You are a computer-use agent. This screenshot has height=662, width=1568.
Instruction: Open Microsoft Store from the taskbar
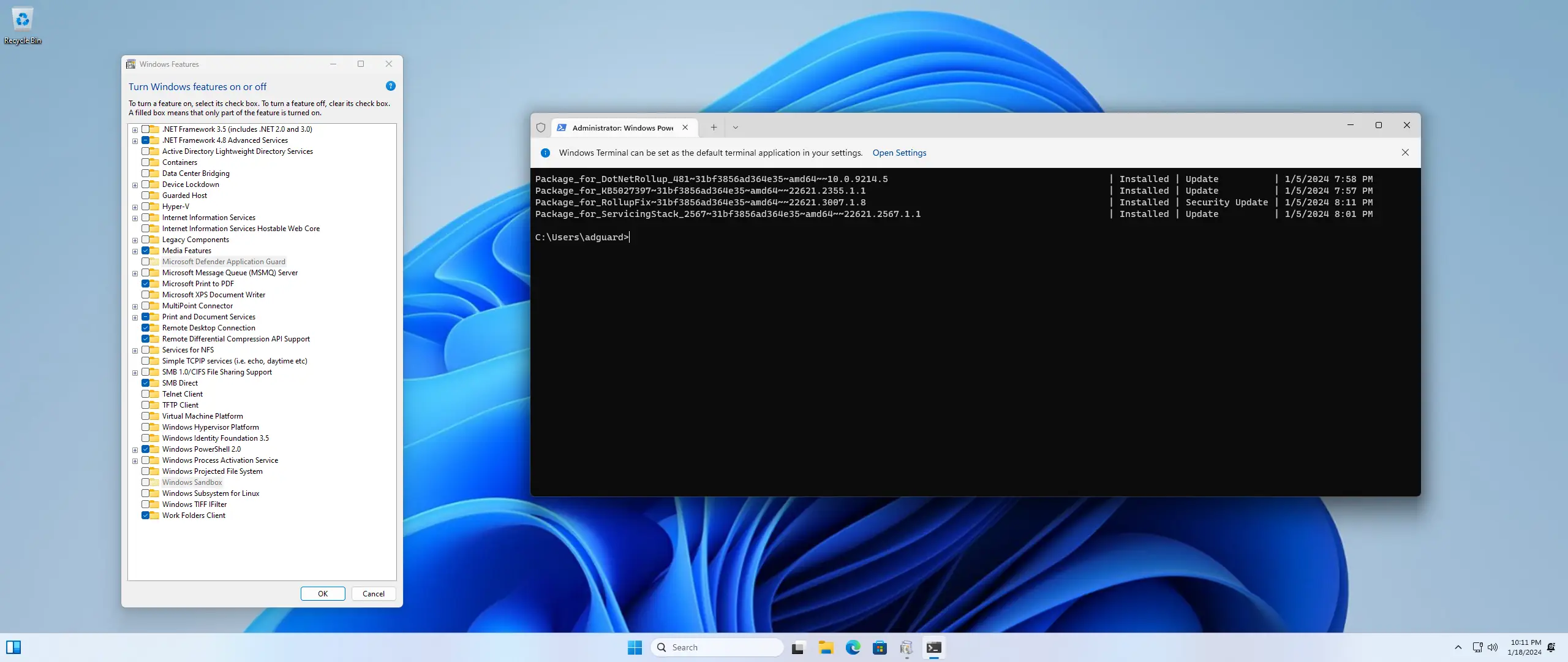(880, 647)
